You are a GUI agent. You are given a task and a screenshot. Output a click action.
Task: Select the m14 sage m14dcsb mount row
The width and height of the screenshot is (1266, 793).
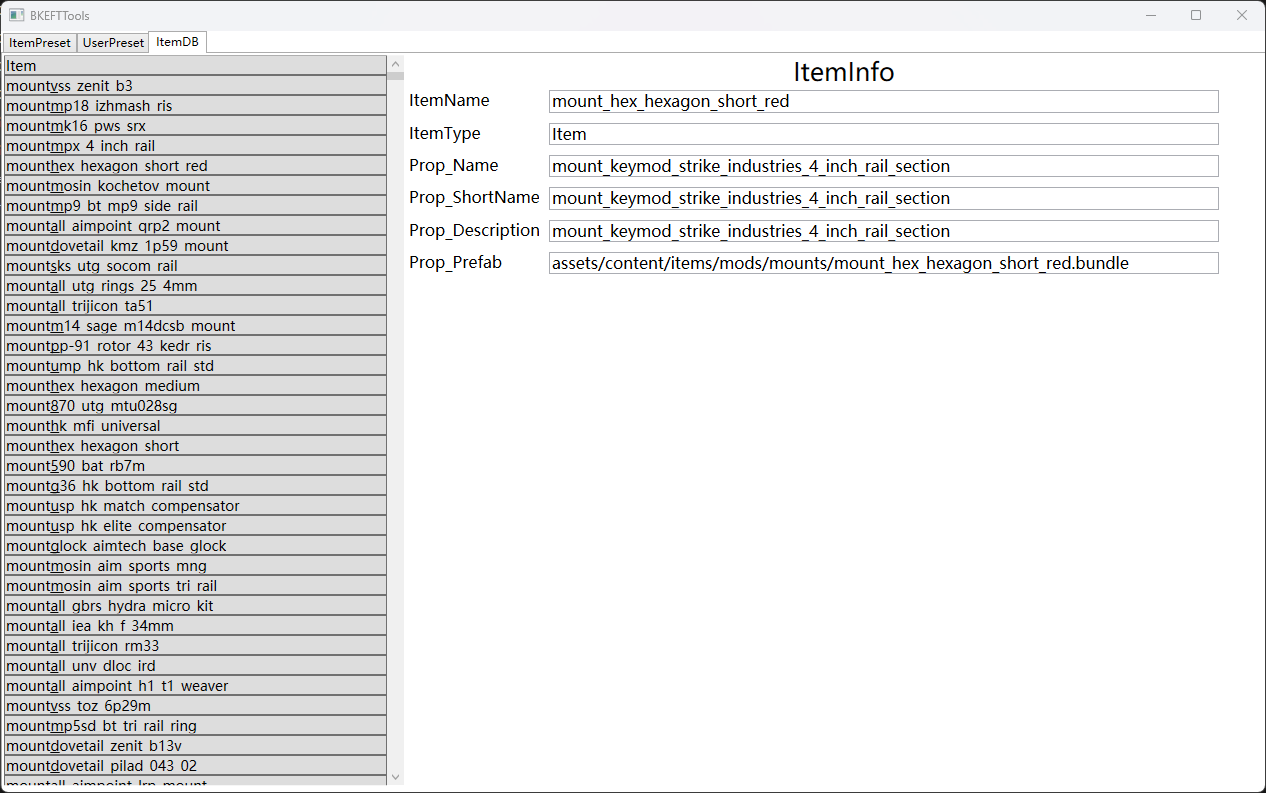[195, 326]
